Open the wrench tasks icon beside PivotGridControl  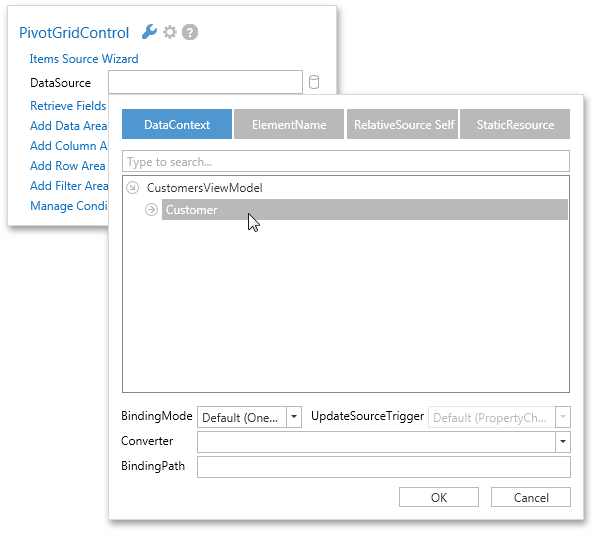click(149, 32)
